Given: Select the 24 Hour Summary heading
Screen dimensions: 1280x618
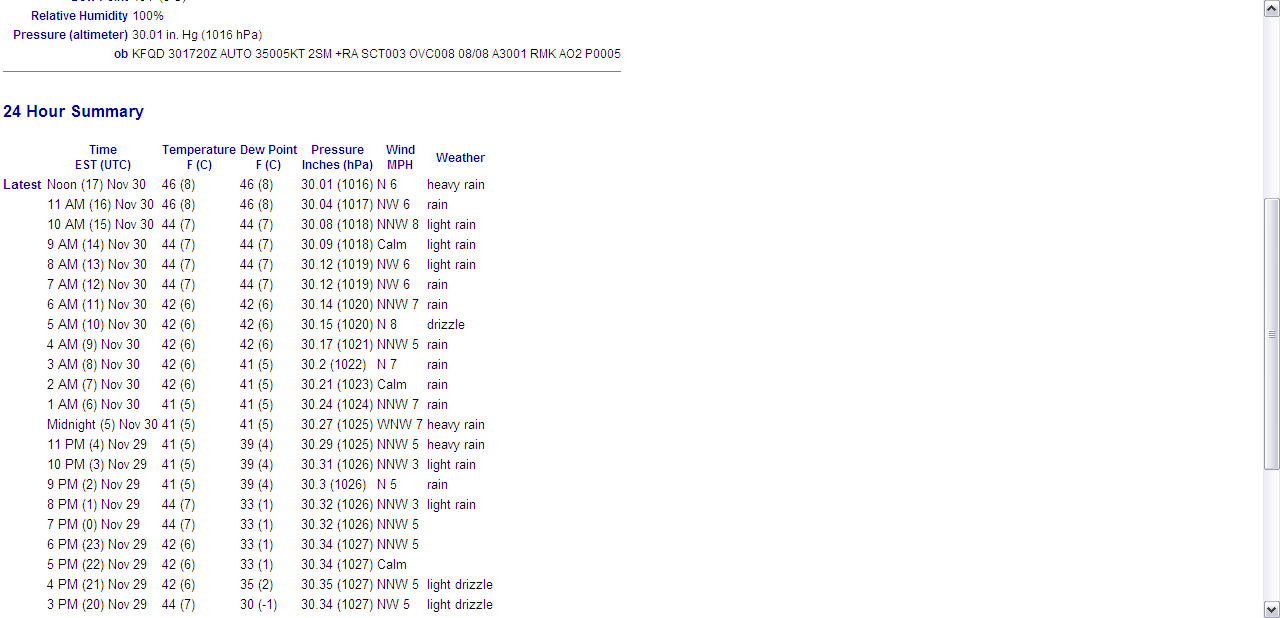Looking at the screenshot, I should pyautogui.click(x=73, y=112).
